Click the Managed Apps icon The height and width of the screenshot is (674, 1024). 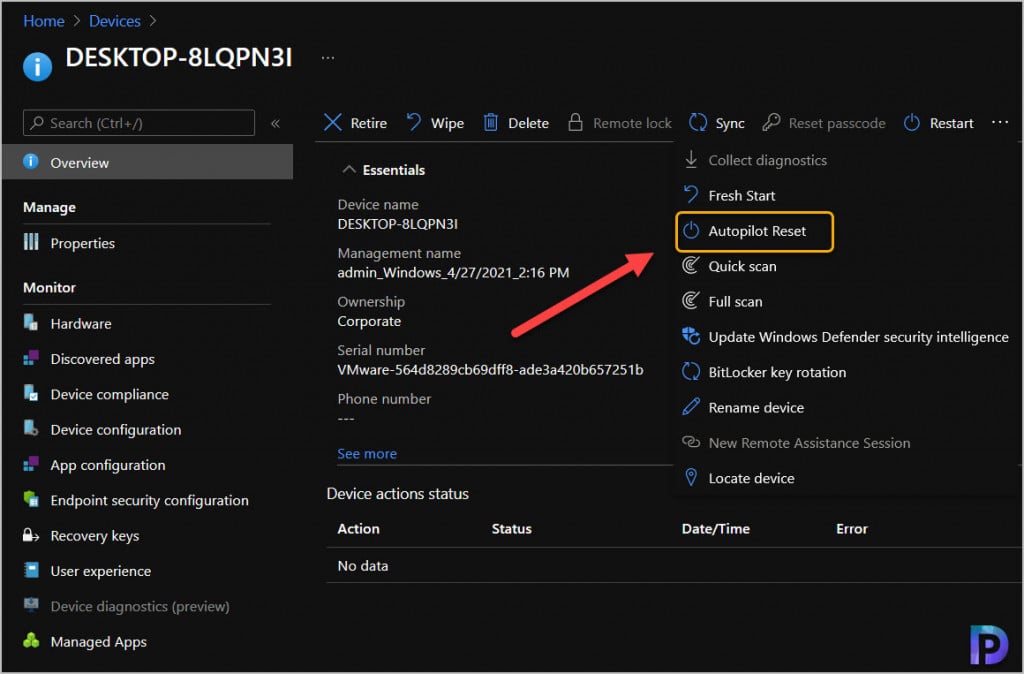pyautogui.click(x=31, y=640)
